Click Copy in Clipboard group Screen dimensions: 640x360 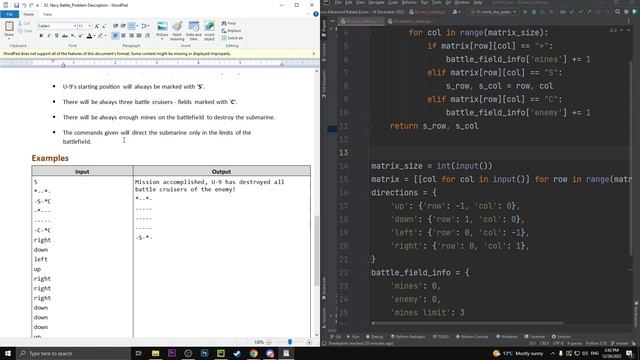click(x=25, y=31)
